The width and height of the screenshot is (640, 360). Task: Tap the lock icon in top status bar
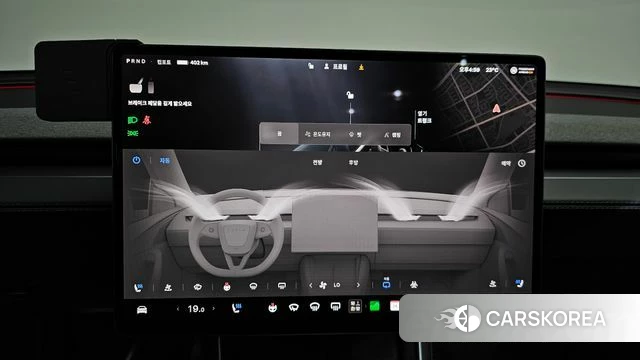(311, 66)
